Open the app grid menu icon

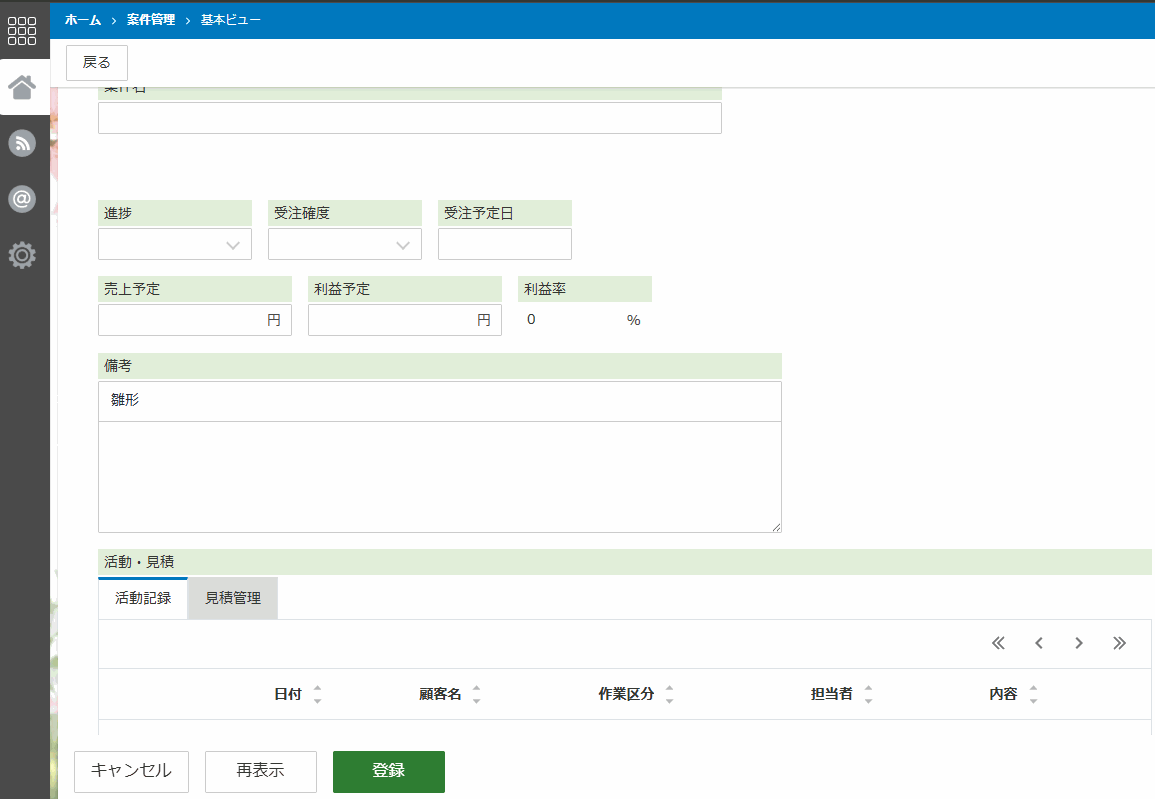pos(22,31)
